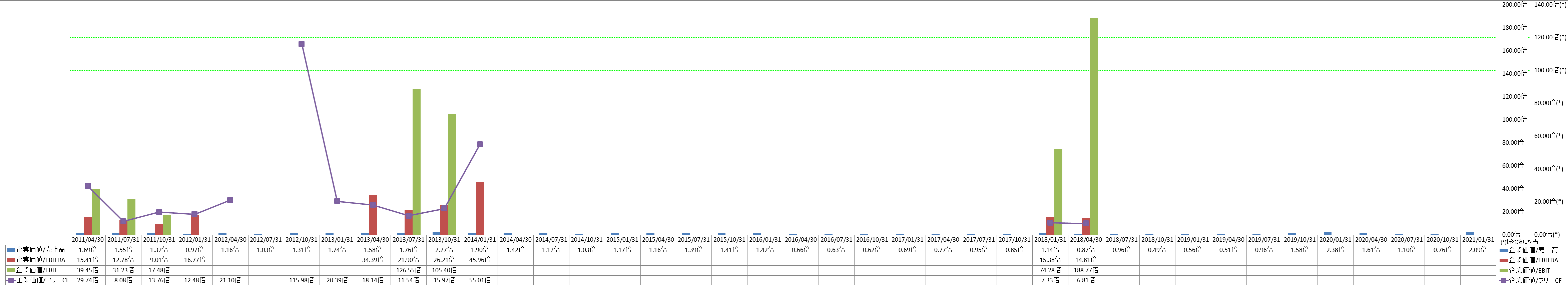Select the 21.10倍 フリーCF cell

[230, 281]
